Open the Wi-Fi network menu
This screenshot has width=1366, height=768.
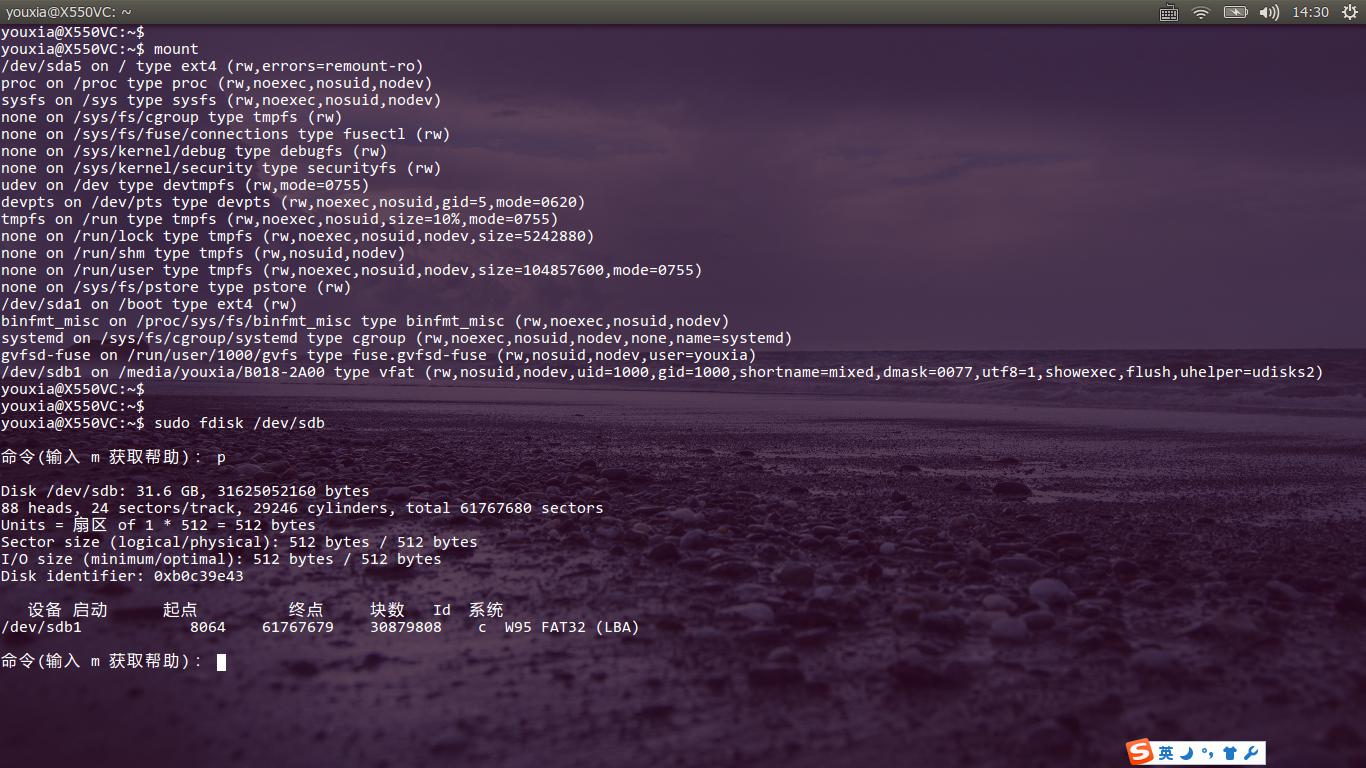1201,12
